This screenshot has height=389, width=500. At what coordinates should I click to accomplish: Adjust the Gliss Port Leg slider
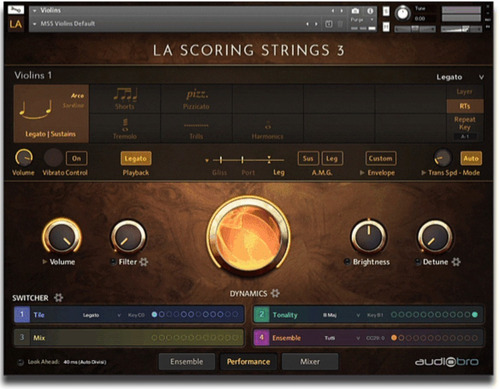(248, 160)
